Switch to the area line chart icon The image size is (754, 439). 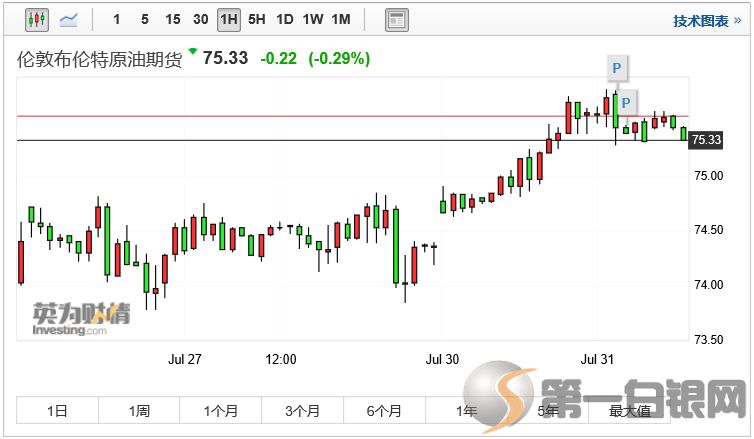68,20
